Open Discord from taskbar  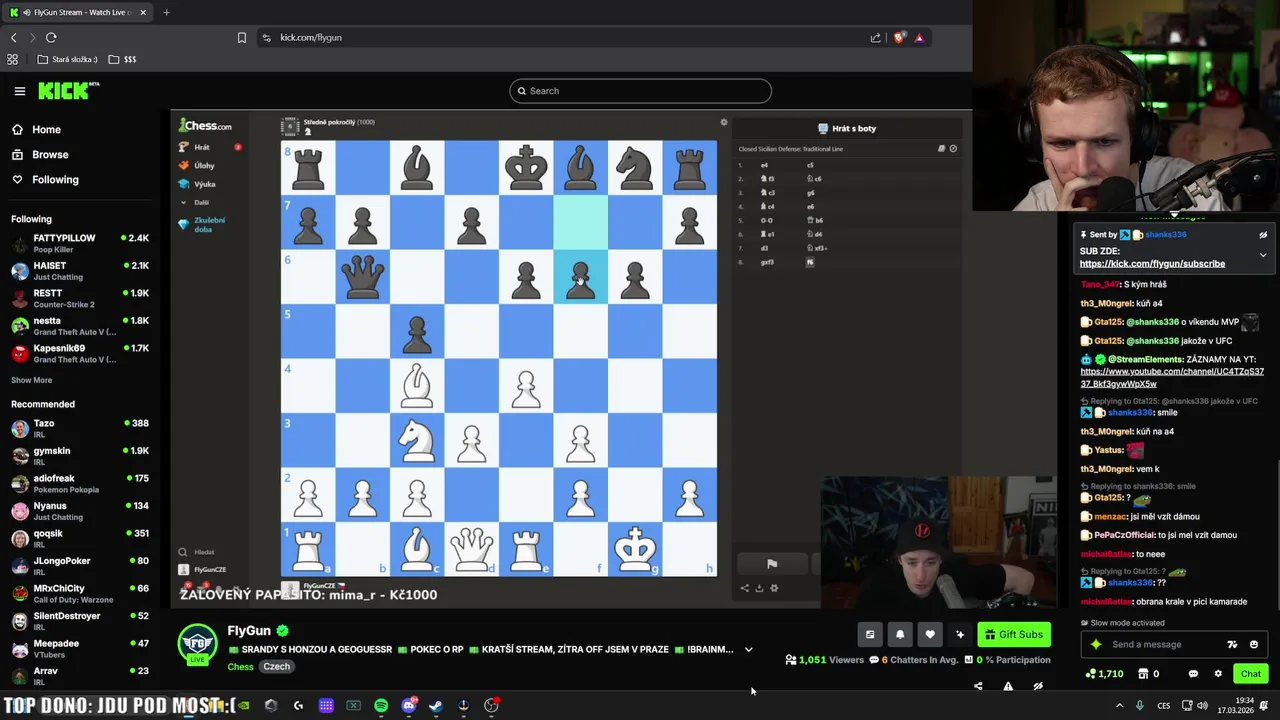pos(408,706)
